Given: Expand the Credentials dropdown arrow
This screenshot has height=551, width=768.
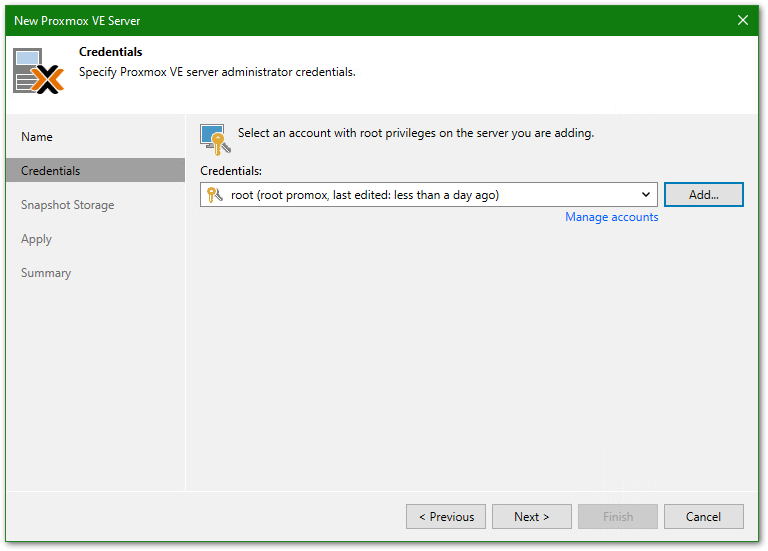Looking at the screenshot, I should [x=646, y=195].
